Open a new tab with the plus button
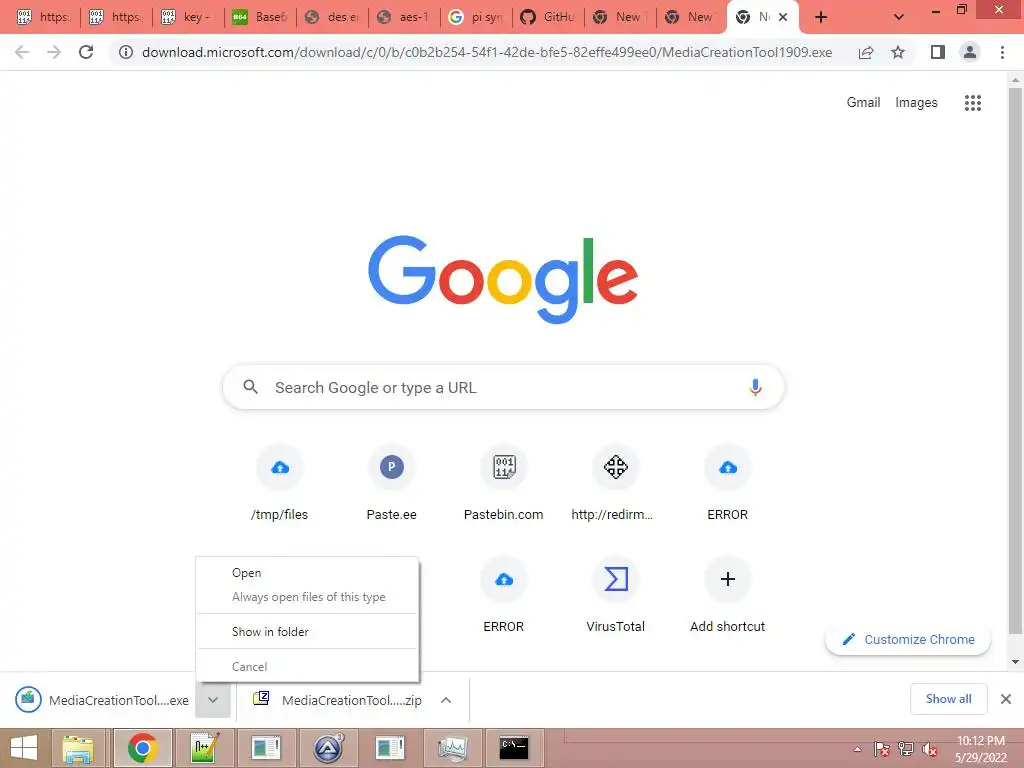The image size is (1024, 768). click(821, 17)
